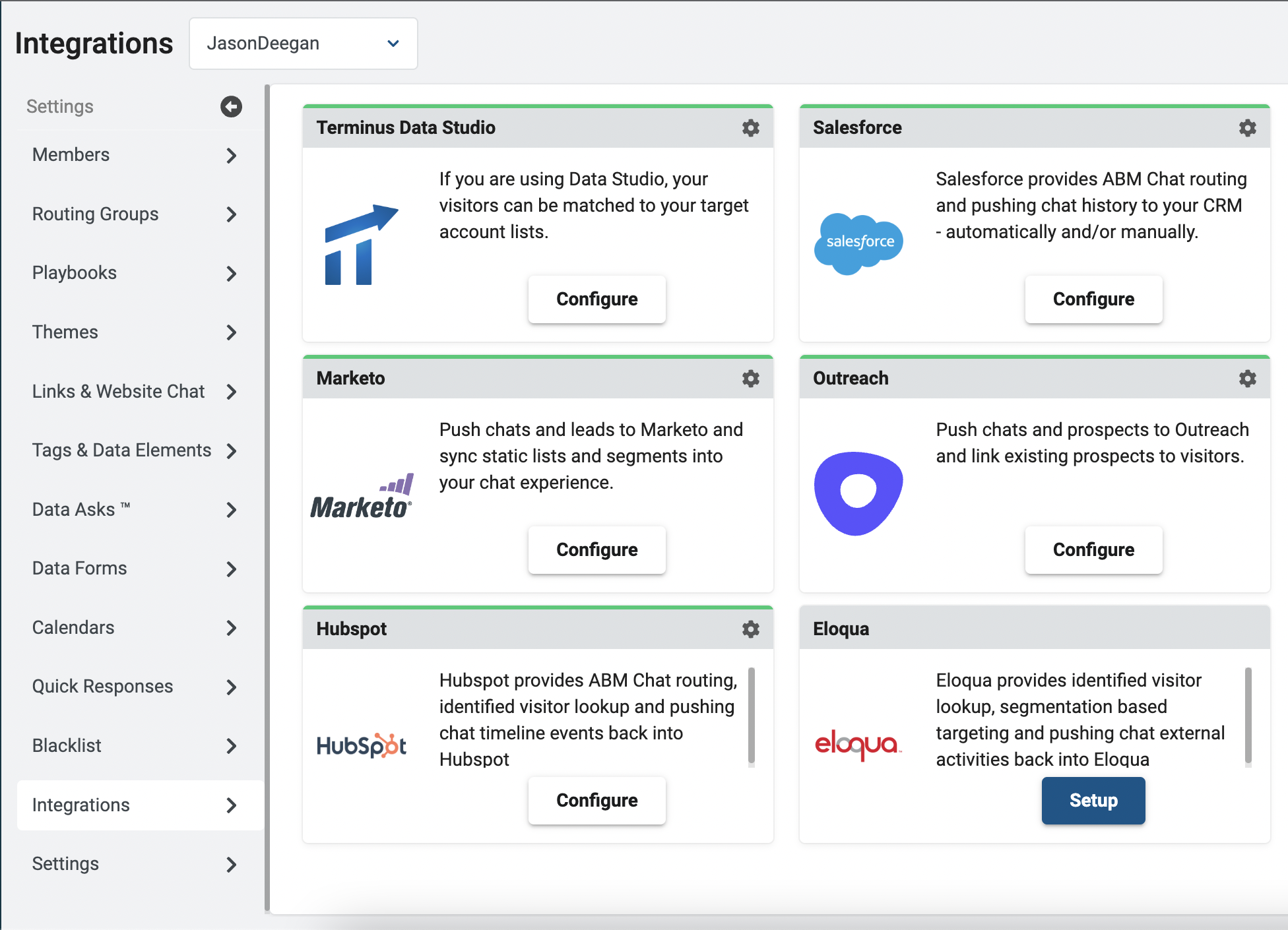Expand the Playbooks chevron
This screenshot has width=1288, height=930.
coord(231,274)
